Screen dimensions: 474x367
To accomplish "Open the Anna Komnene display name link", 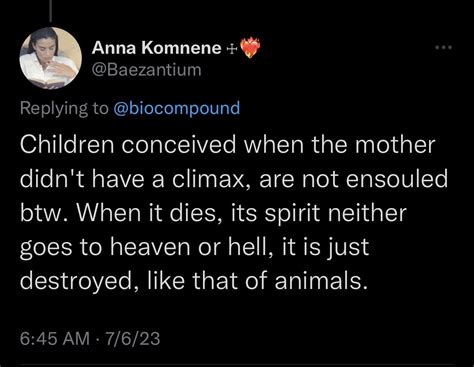I will click(156, 48).
